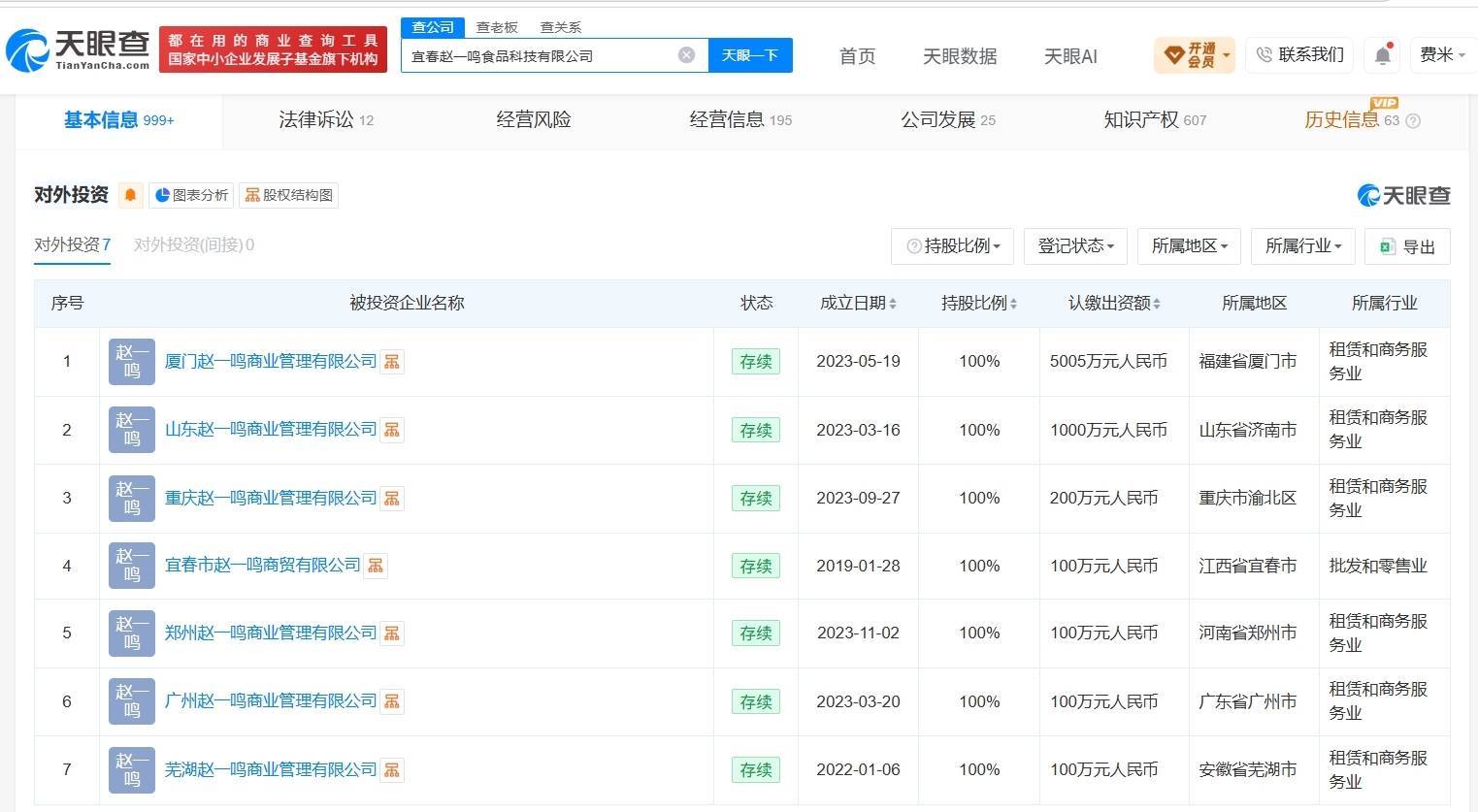1478x812 pixels.
Task: Click help icon next to 历史信息
Action: (1413, 121)
